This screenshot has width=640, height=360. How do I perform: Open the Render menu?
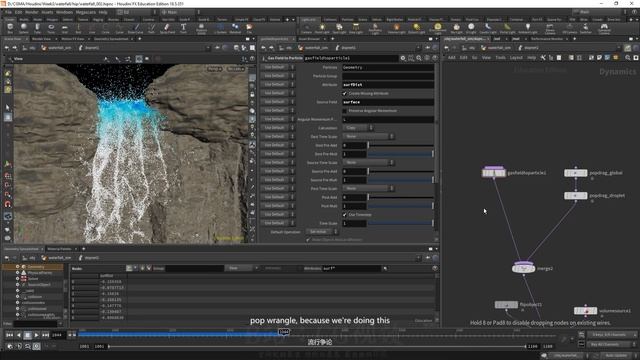click(x=31, y=12)
